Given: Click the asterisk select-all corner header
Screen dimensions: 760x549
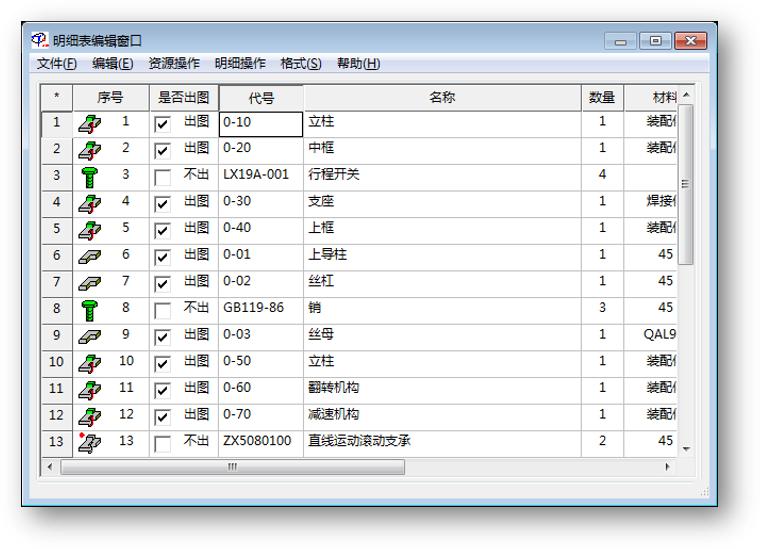Looking at the screenshot, I should coord(57,97).
